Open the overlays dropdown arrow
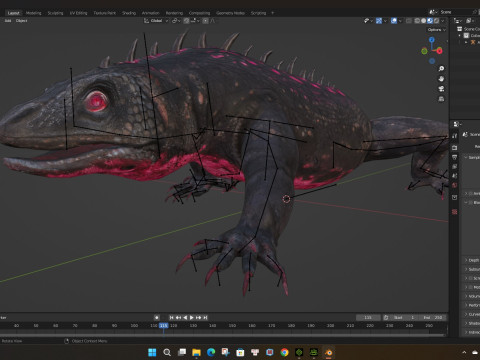The image size is (480, 360). point(400,21)
